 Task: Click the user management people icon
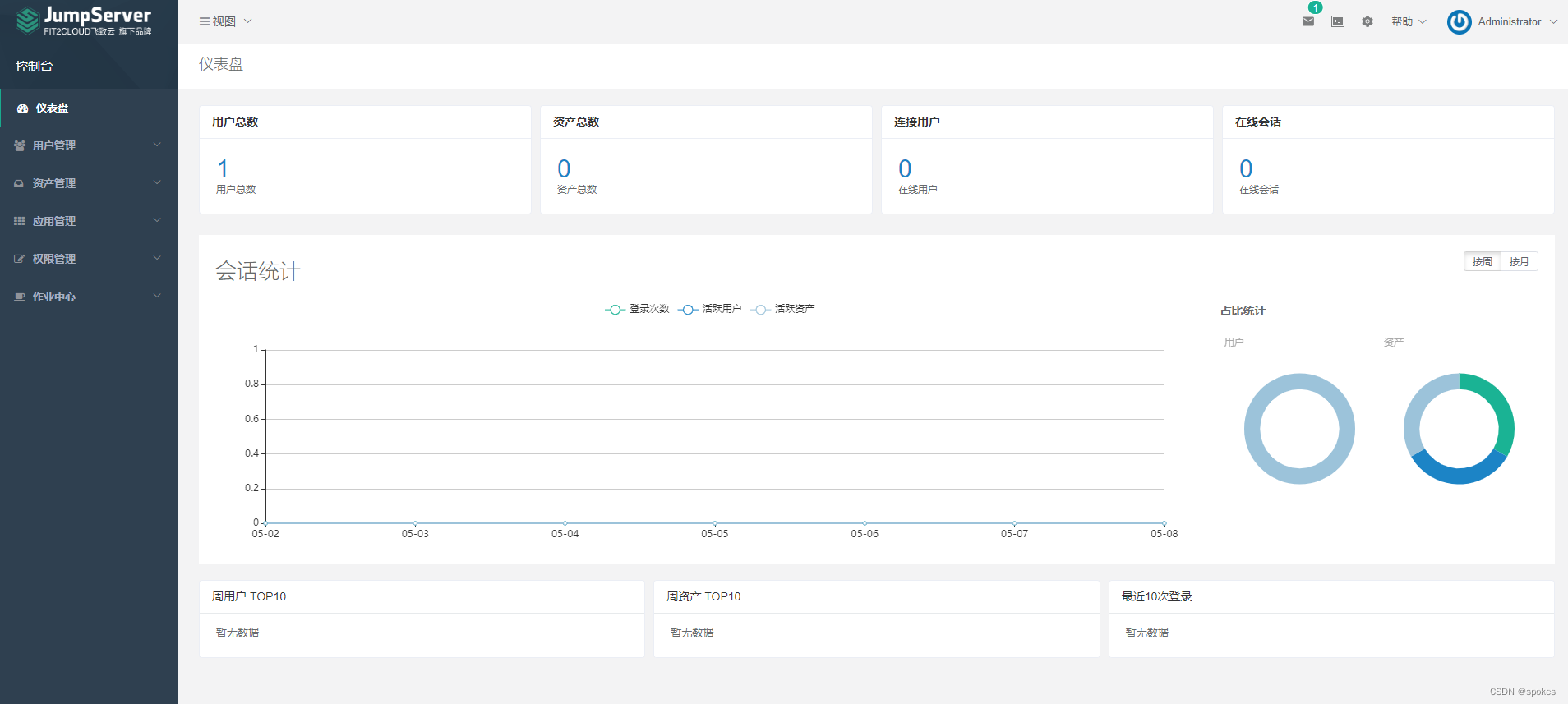click(20, 145)
